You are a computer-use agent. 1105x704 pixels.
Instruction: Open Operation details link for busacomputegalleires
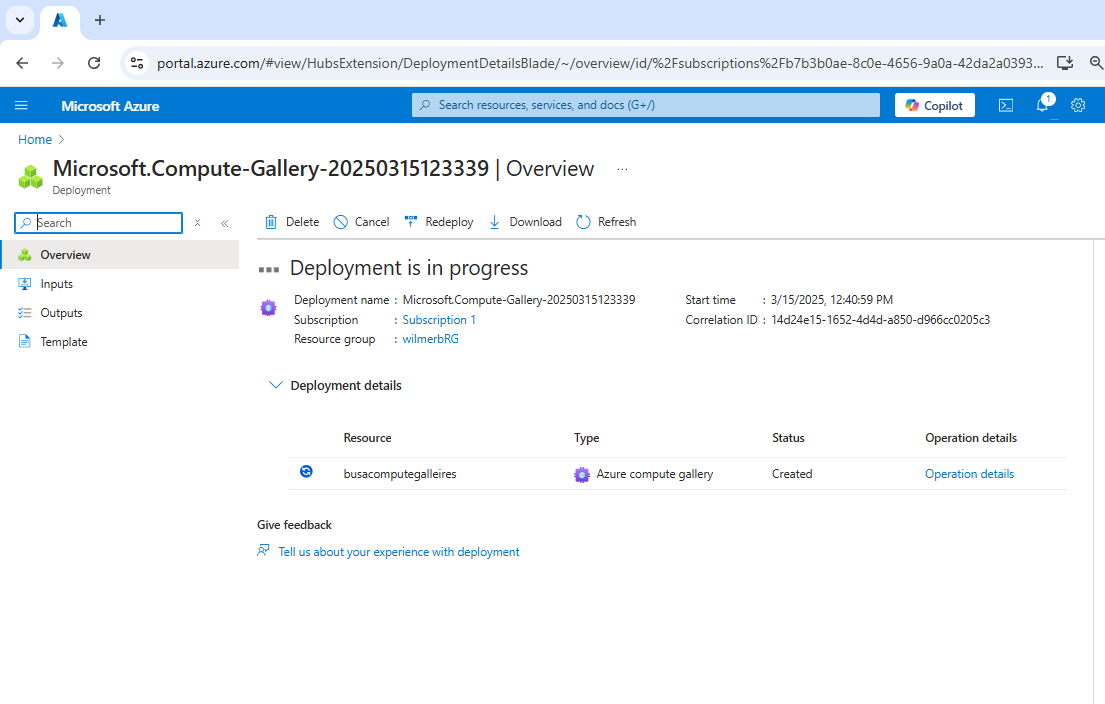pos(969,474)
